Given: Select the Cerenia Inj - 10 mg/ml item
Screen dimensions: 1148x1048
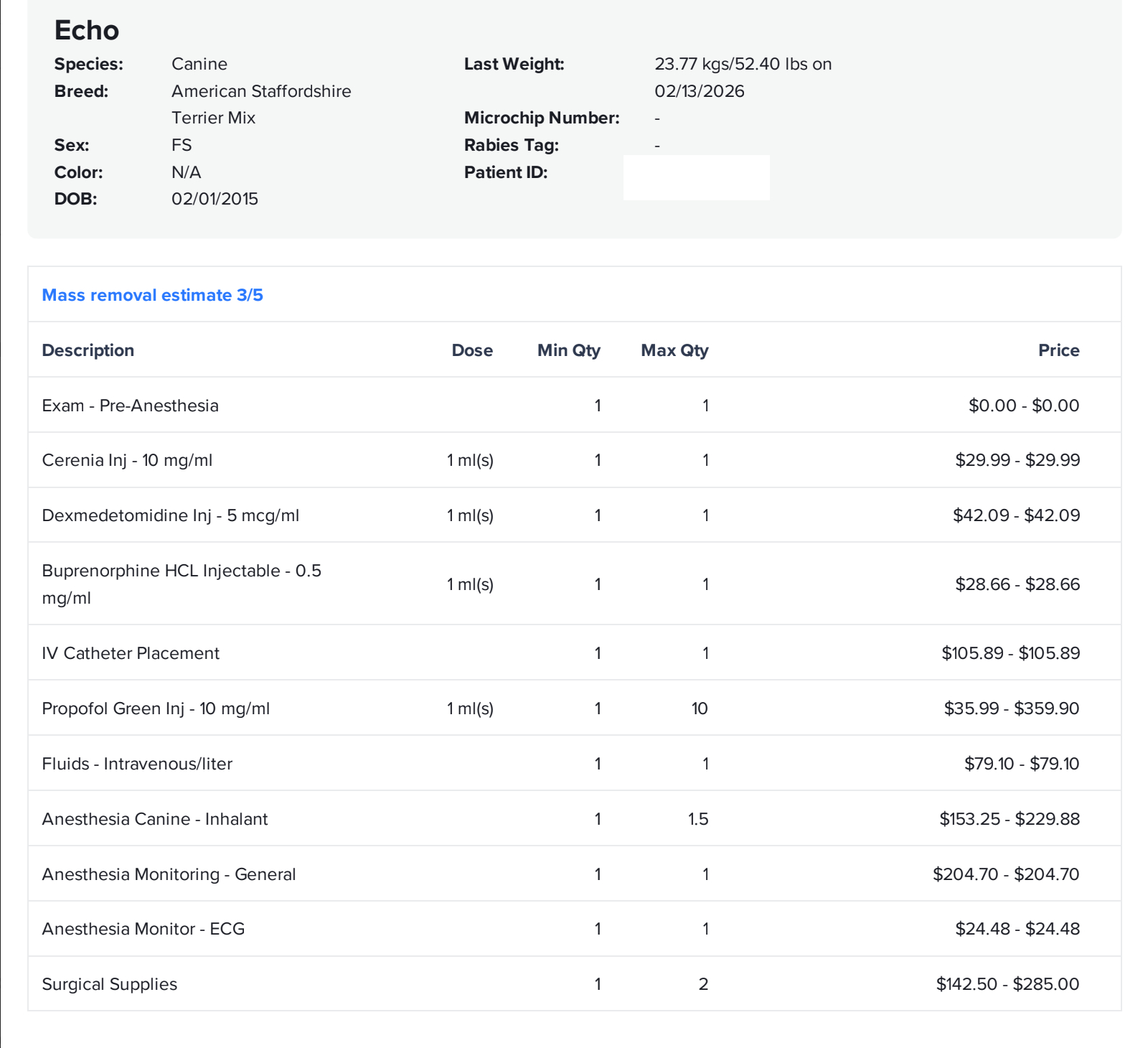Looking at the screenshot, I should [x=127, y=460].
